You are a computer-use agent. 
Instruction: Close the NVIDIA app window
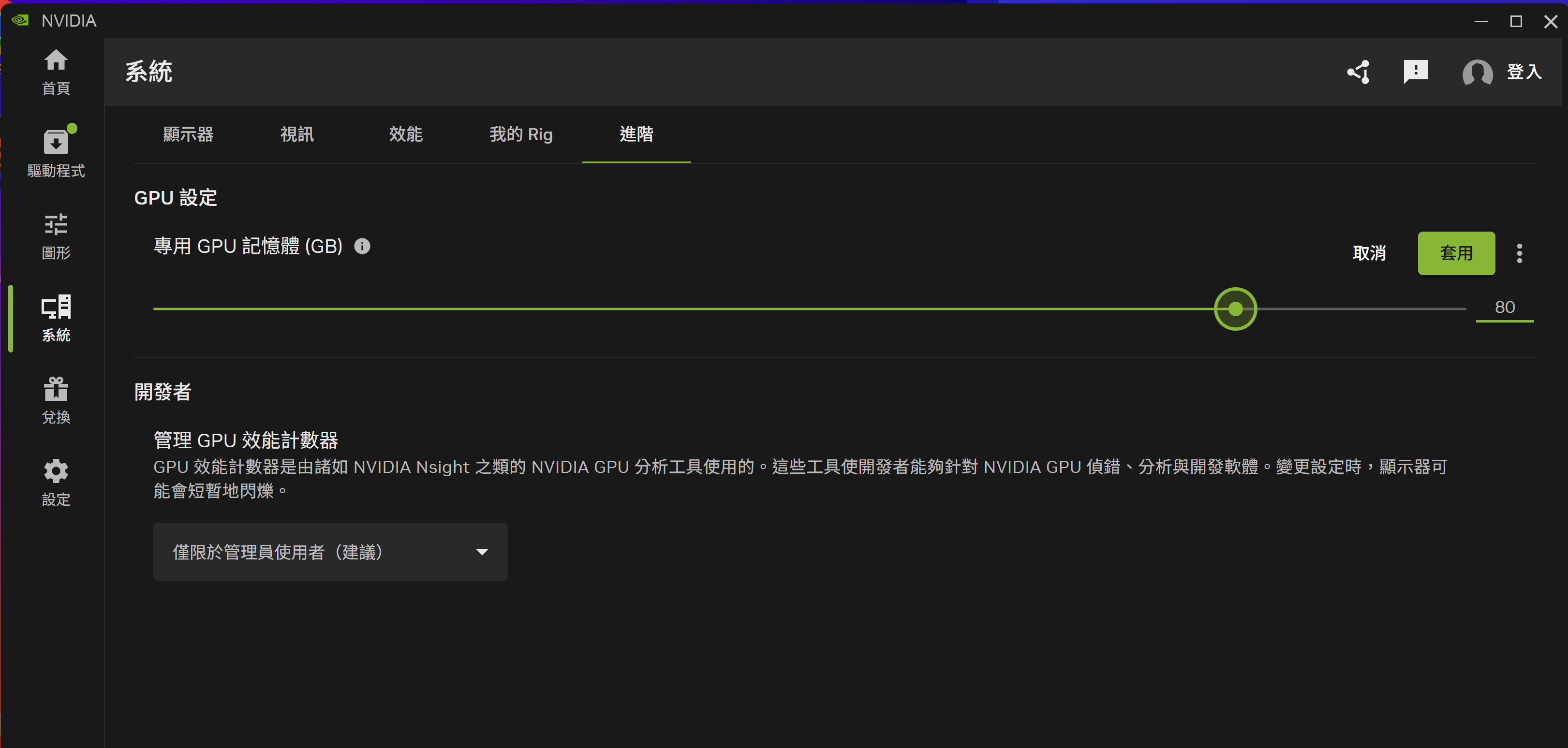pos(1551,21)
